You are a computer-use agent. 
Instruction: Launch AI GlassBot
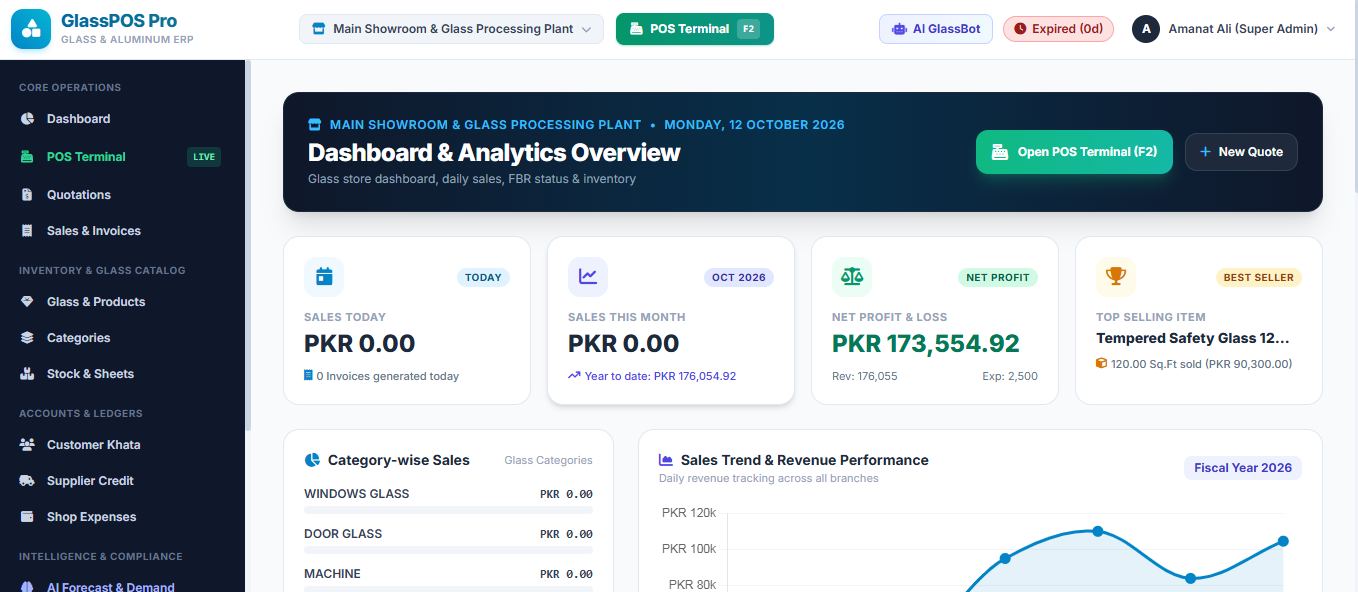tap(936, 29)
